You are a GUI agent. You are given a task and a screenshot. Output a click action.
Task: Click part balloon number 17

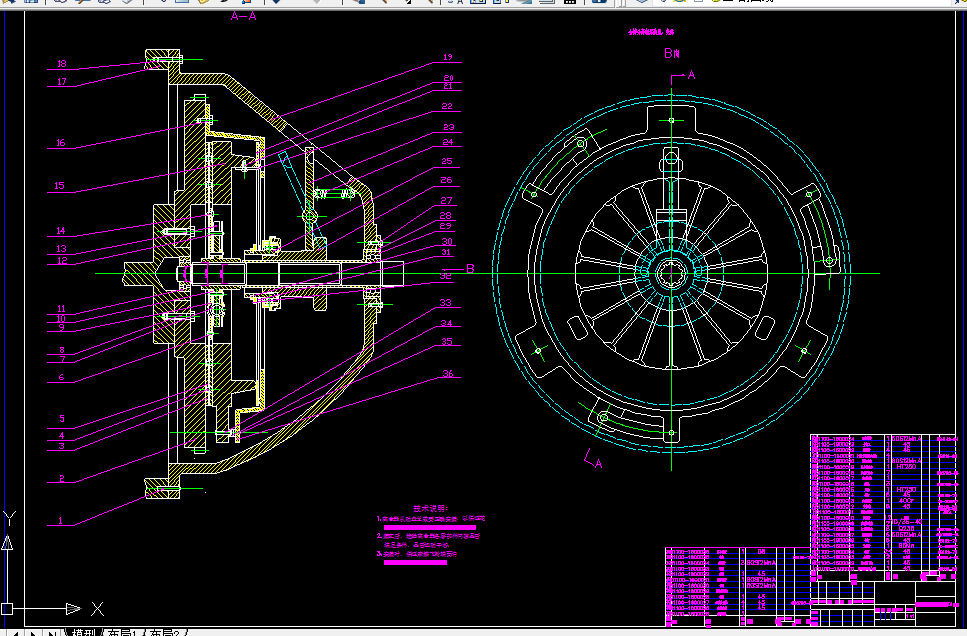click(x=62, y=81)
